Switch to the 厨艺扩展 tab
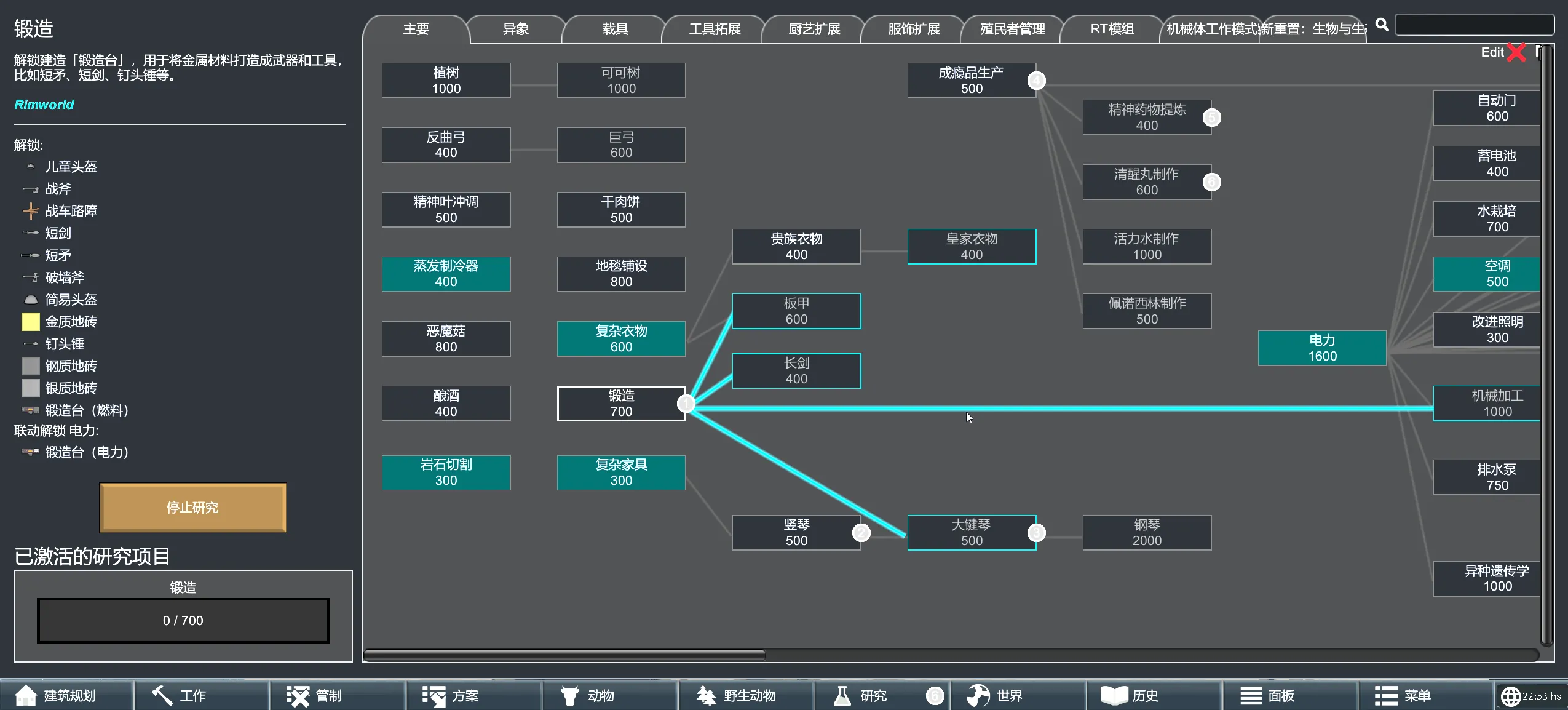 [814, 29]
